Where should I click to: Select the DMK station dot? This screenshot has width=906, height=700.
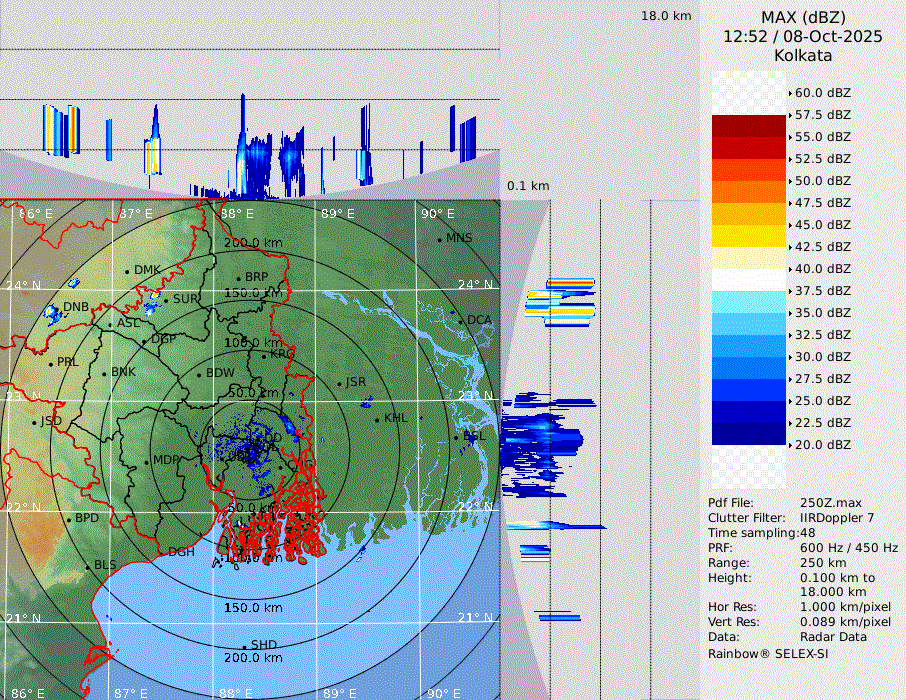coord(127,271)
